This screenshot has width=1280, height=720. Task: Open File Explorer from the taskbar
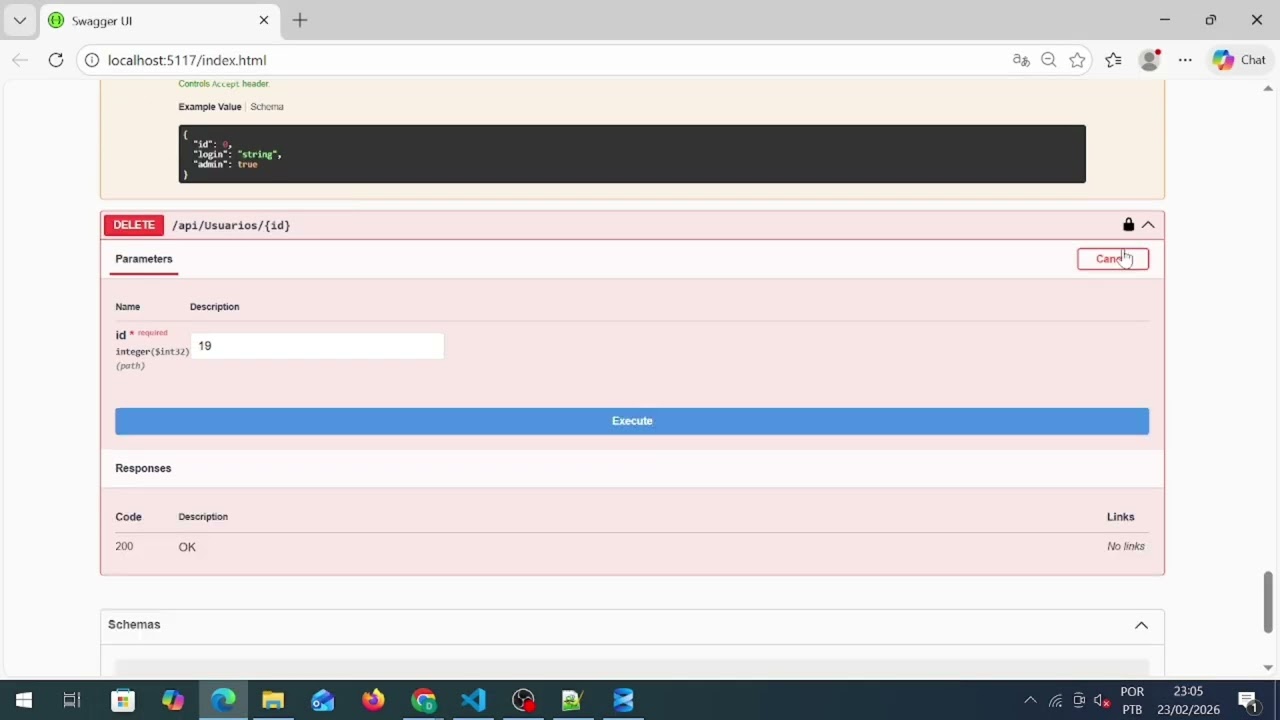click(x=273, y=700)
